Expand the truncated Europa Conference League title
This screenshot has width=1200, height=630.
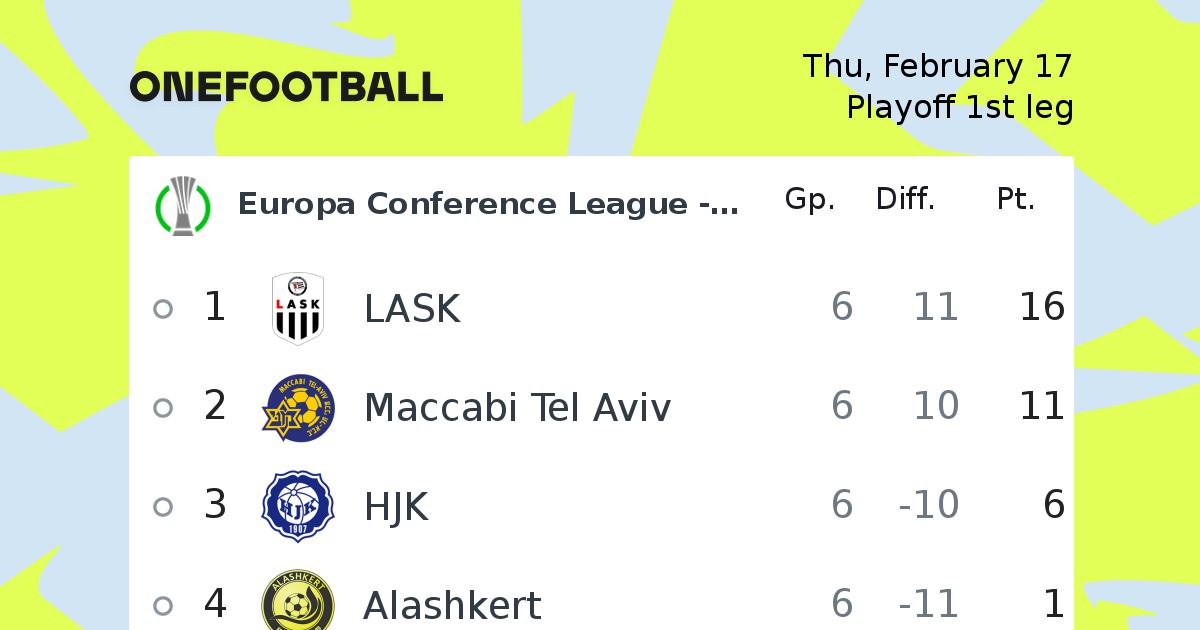click(x=488, y=204)
